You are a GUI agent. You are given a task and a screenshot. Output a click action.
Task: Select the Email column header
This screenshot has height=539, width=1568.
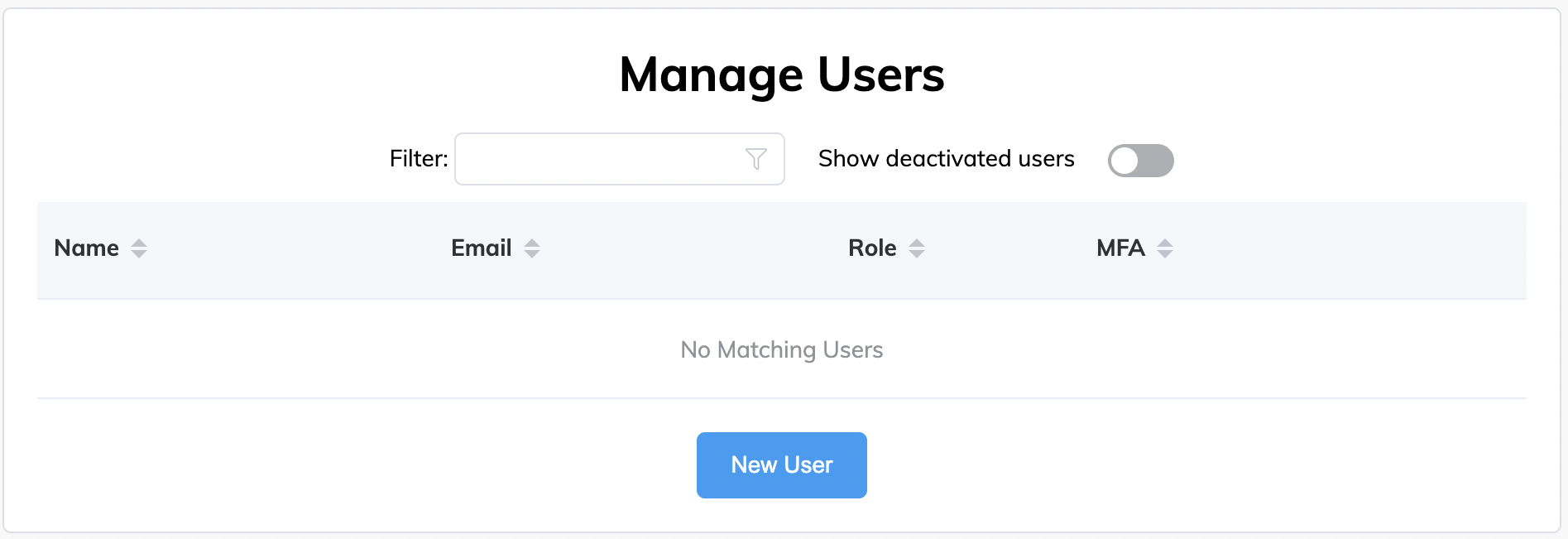click(x=482, y=248)
